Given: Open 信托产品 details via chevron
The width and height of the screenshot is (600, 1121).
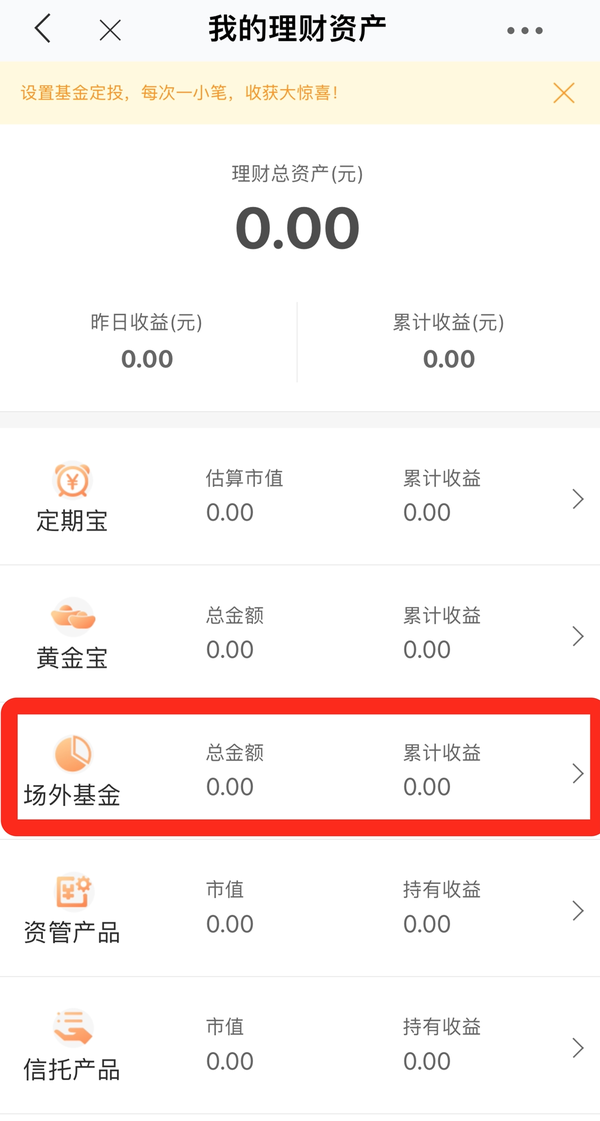Looking at the screenshot, I should pyautogui.click(x=579, y=1047).
